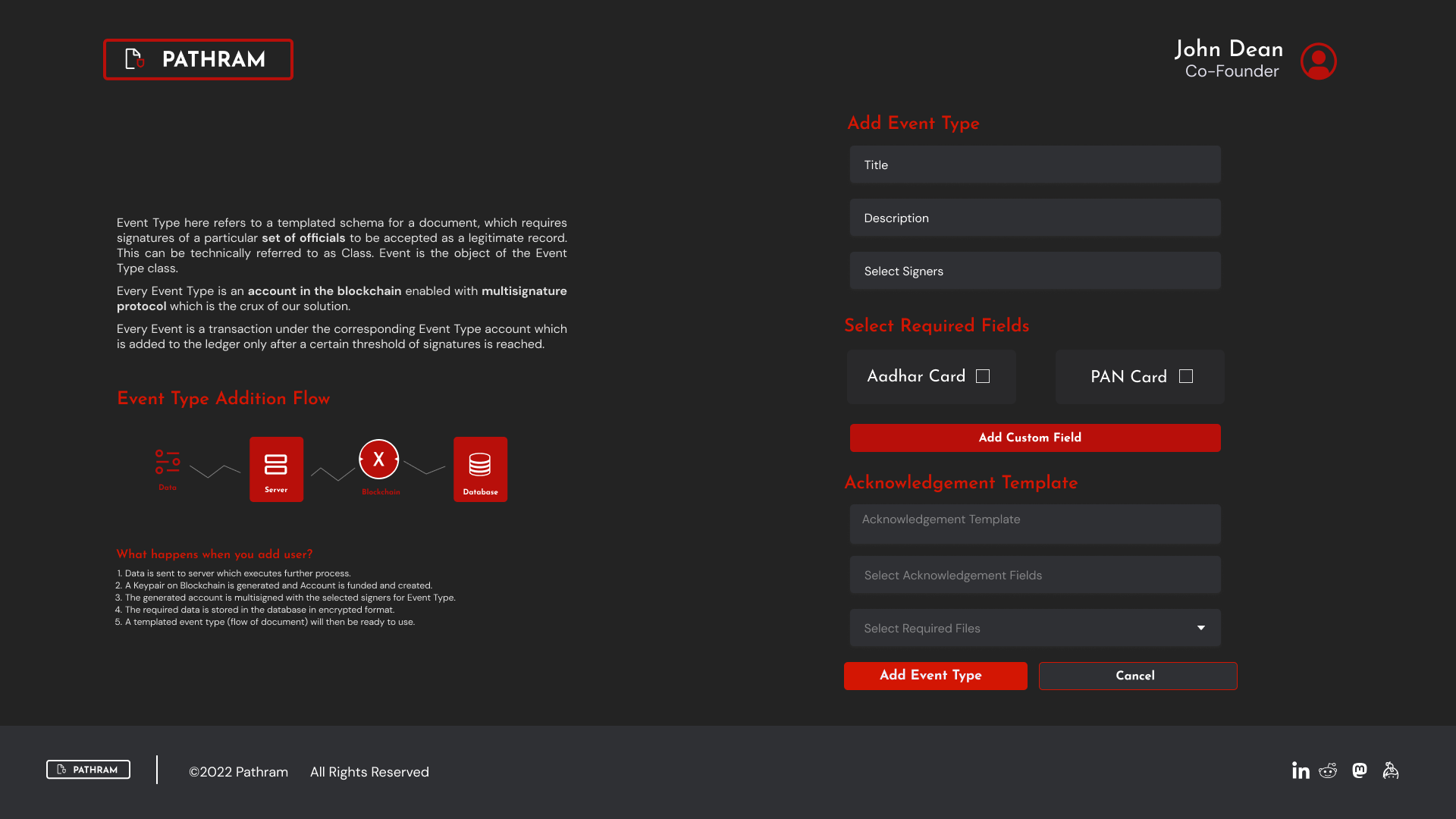Focus the Title input field
This screenshot has height=819, width=1456.
click(1034, 165)
